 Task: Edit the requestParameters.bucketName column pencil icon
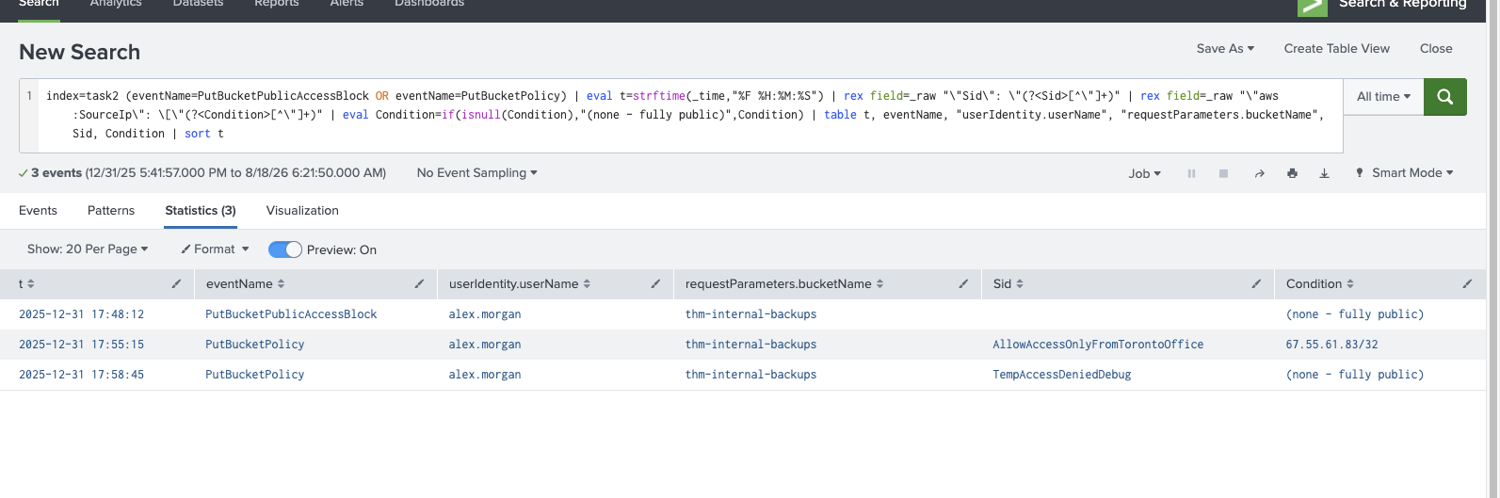click(x=964, y=284)
